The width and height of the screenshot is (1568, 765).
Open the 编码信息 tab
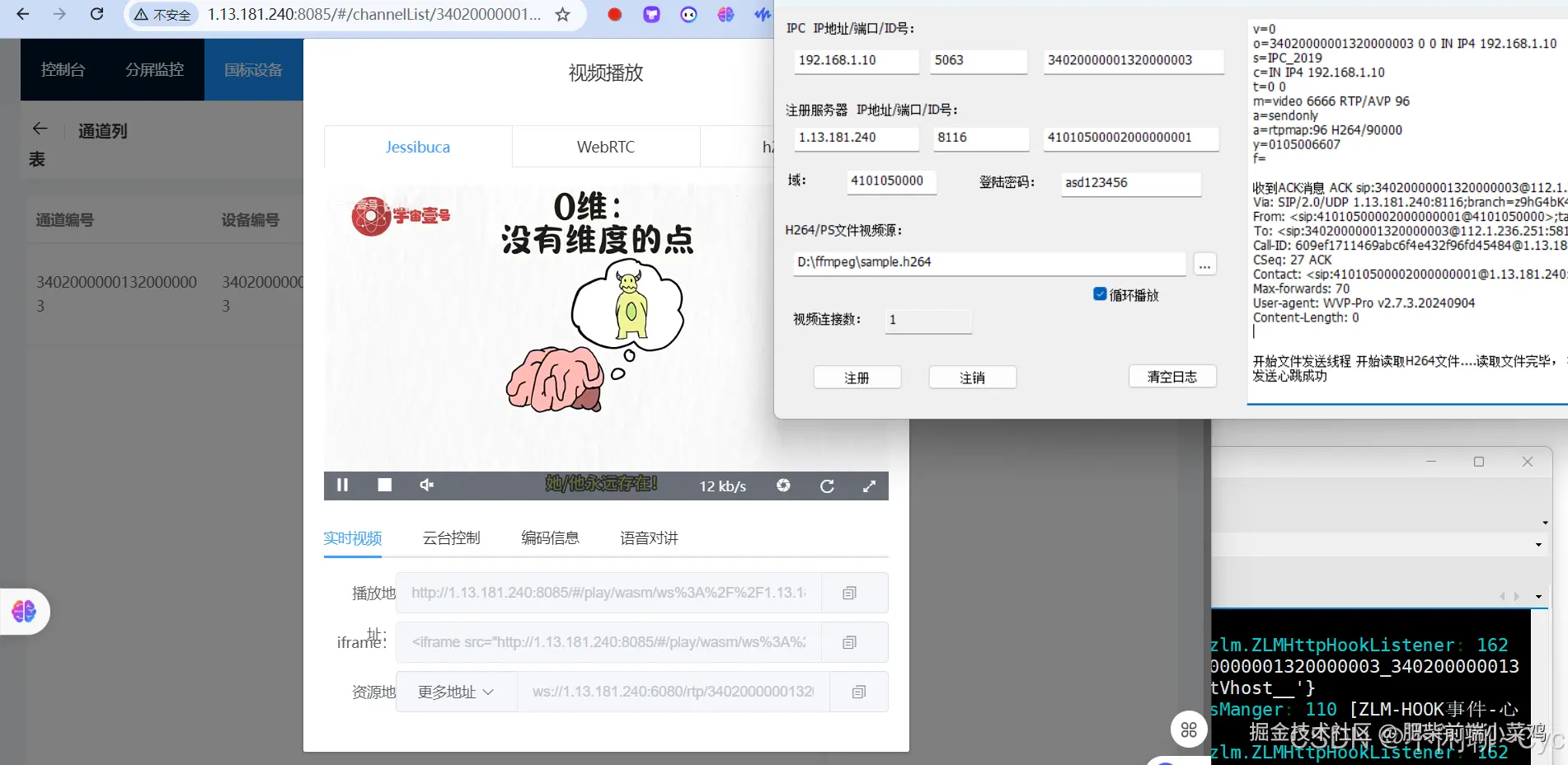pyautogui.click(x=551, y=538)
